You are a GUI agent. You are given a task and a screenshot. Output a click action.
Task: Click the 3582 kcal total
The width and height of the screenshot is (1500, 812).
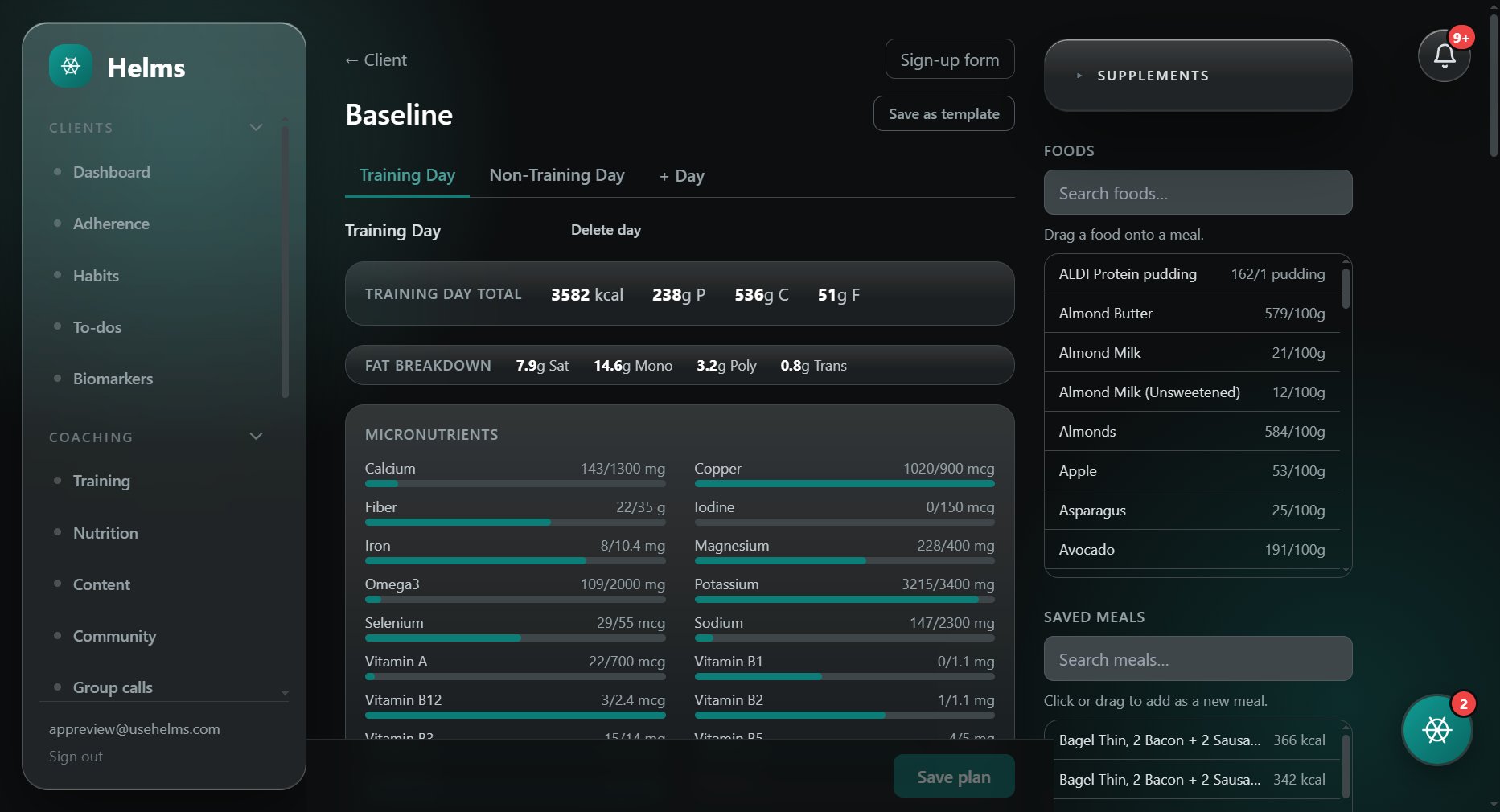point(587,295)
